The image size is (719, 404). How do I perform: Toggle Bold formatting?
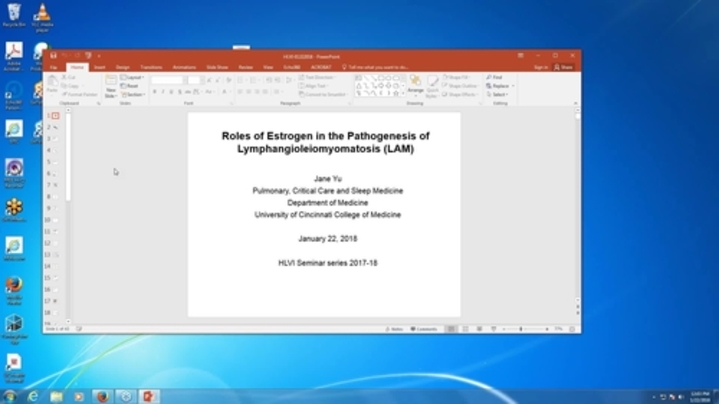tap(155, 92)
